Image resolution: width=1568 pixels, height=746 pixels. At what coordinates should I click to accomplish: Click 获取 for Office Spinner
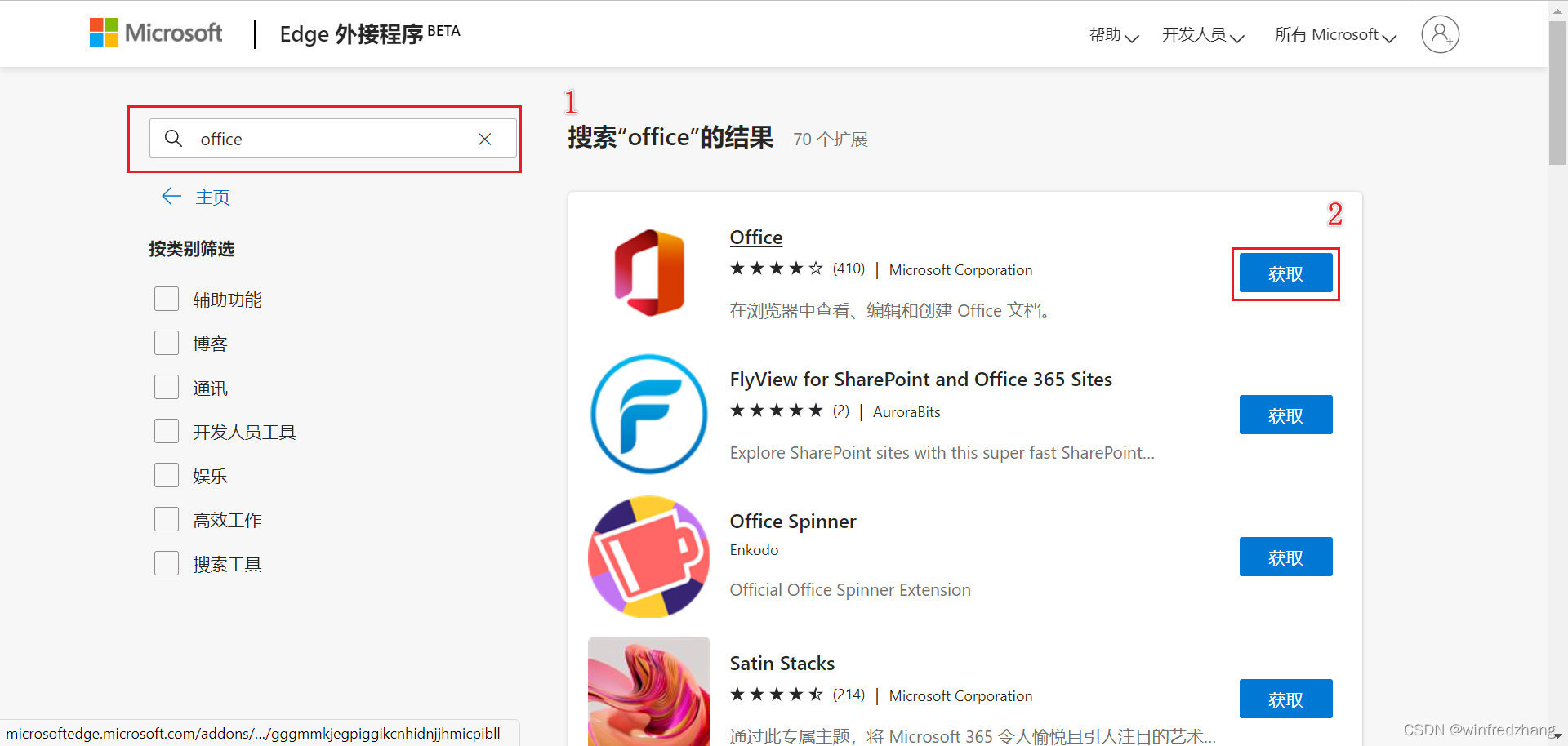(x=1285, y=557)
